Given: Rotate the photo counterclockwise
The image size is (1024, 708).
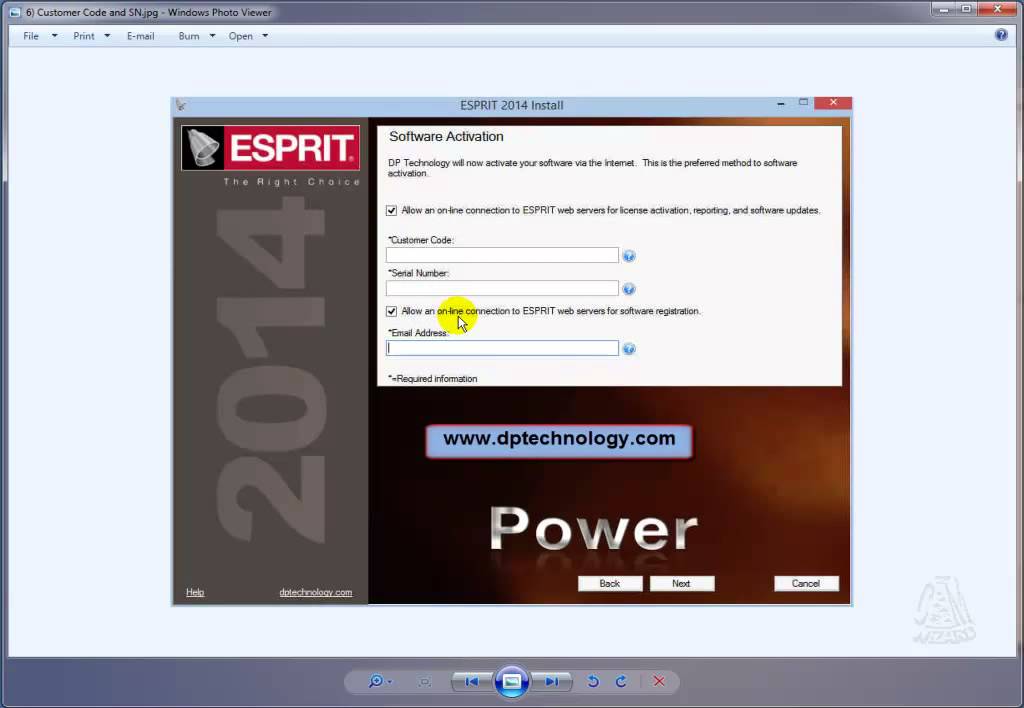Looking at the screenshot, I should (593, 681).
